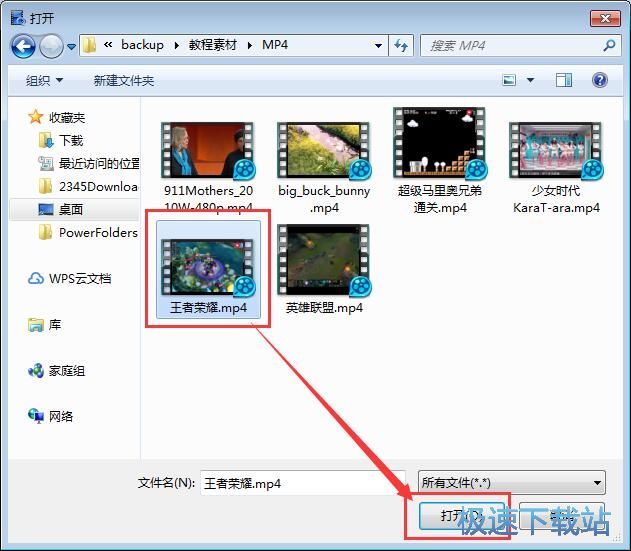The width and height of the screenshot is (631, 551).
Task: Click backup in the address path
Action: 142,45
